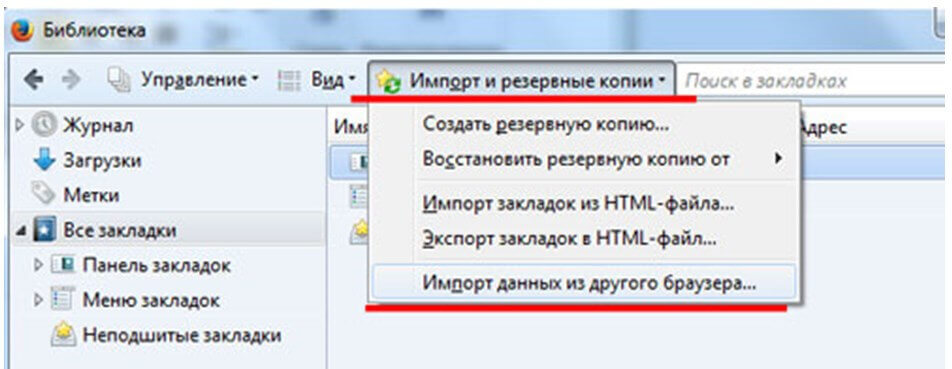The image size is (952, 369).
Task: Click the Неподшитые закладки tray icon
Action: tap(63, 334)
